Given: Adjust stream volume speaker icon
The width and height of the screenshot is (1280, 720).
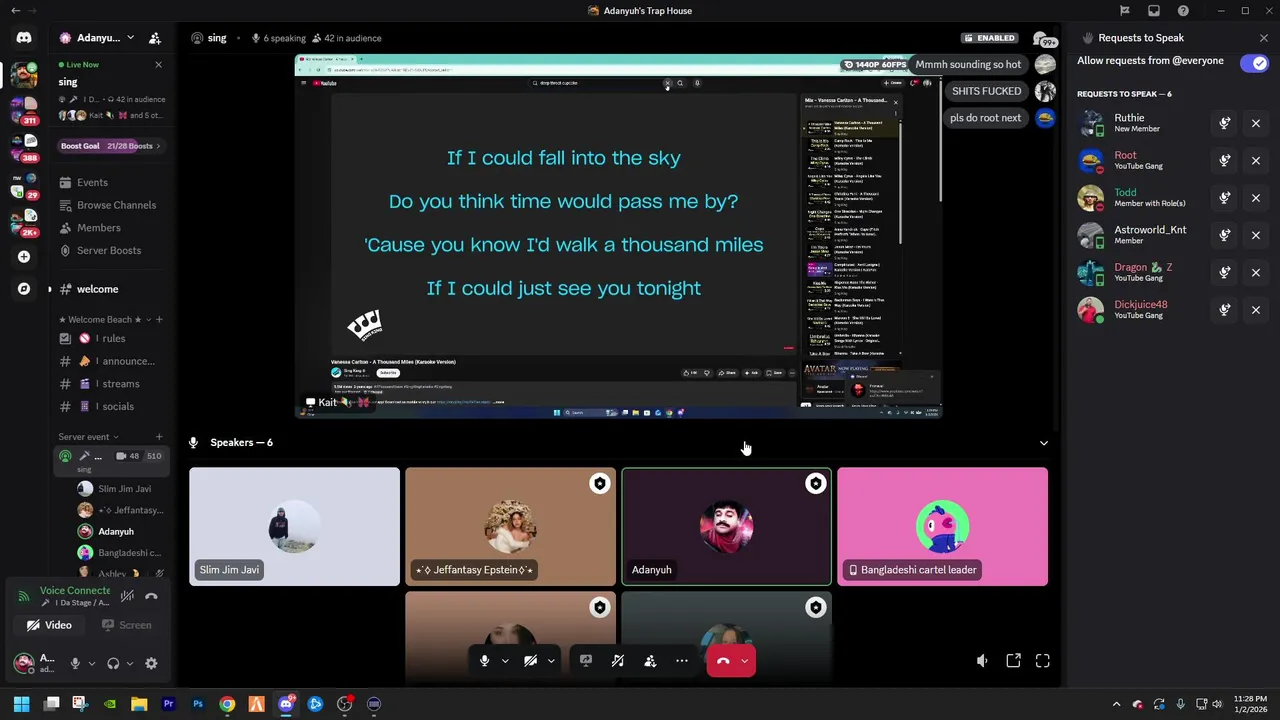Looking at the screenshot, I should [x=982, y=661].
